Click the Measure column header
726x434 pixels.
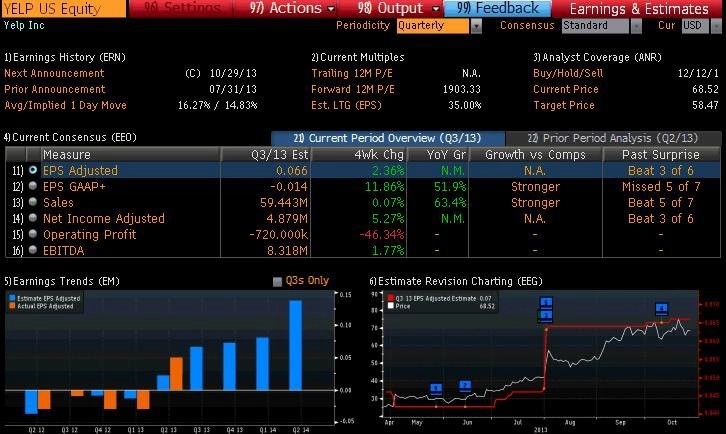pos(131,154)
